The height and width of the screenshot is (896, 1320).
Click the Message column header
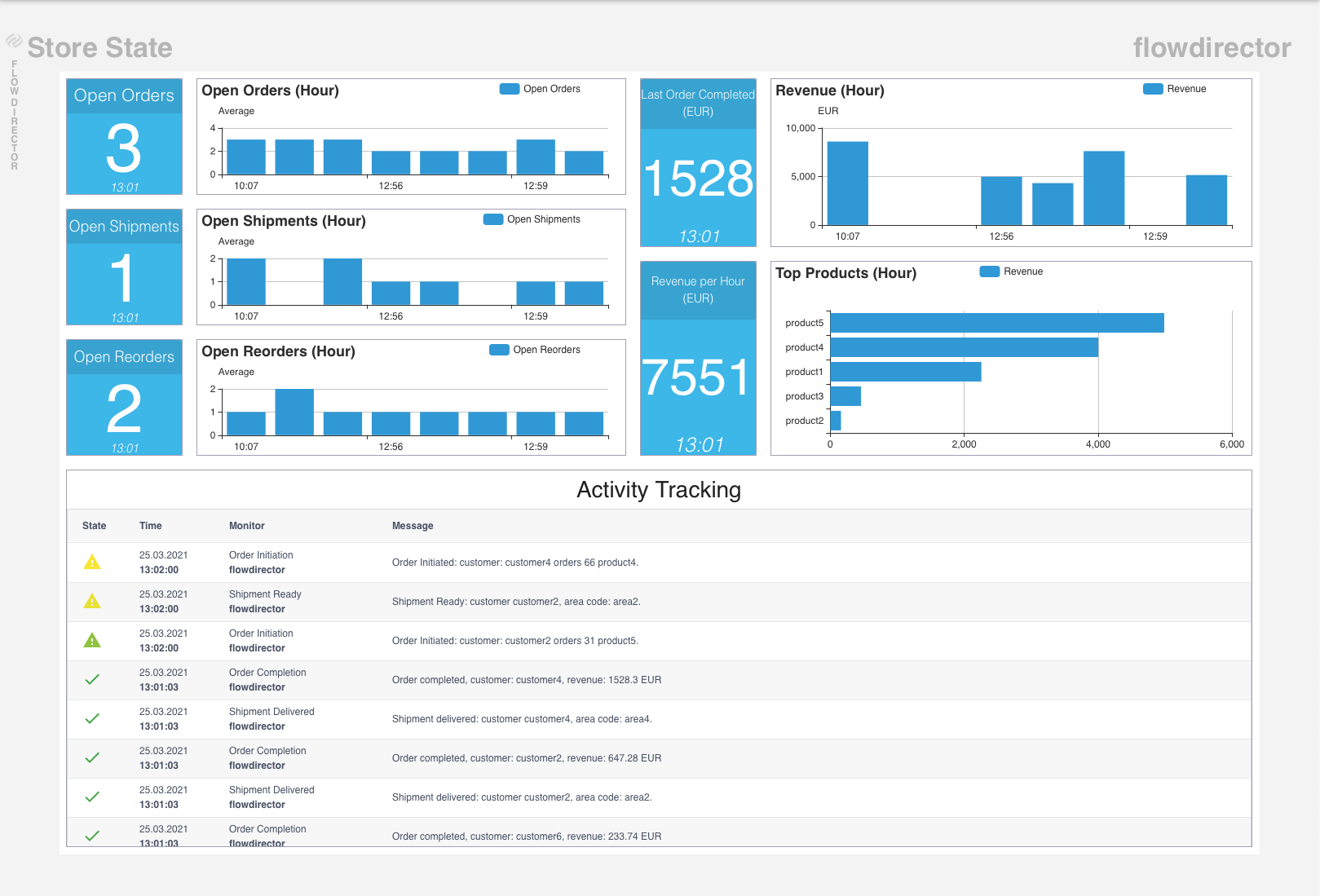tap(413, 526)
